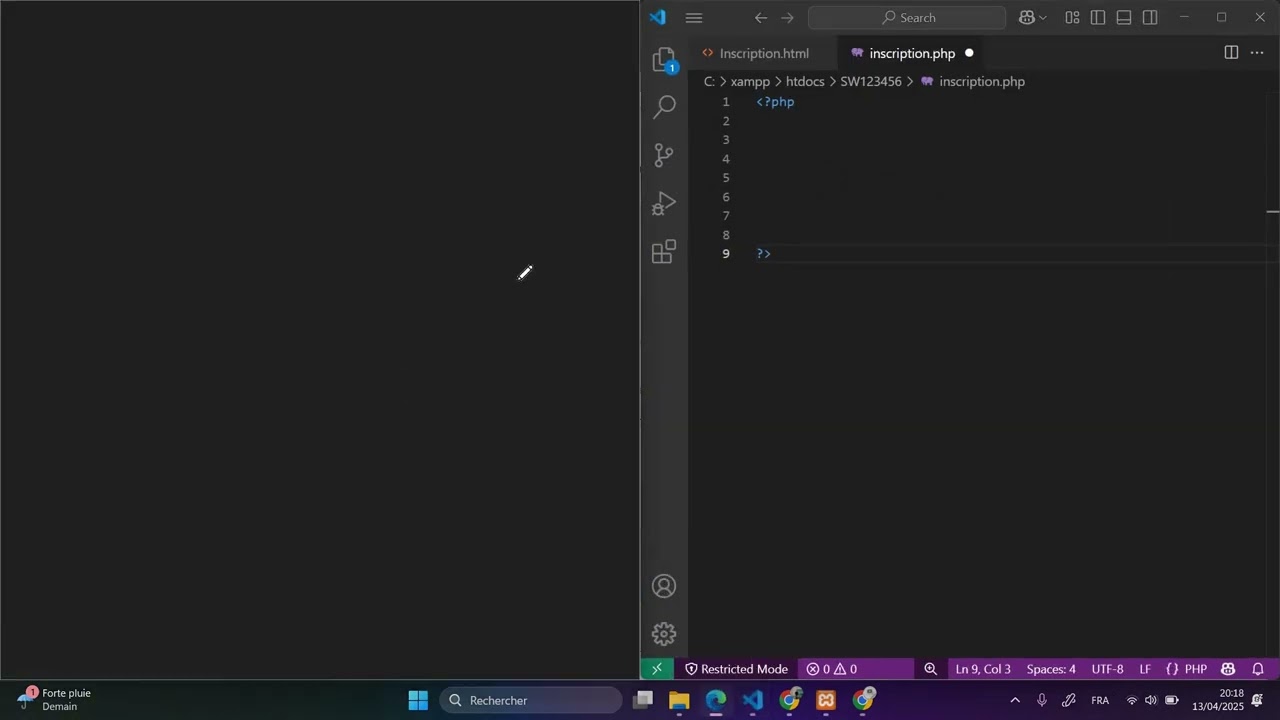This screenshot has width=1280, height=720.
Task: Open the Accounts menu in activity bar
Action: (x=664, y=586)
